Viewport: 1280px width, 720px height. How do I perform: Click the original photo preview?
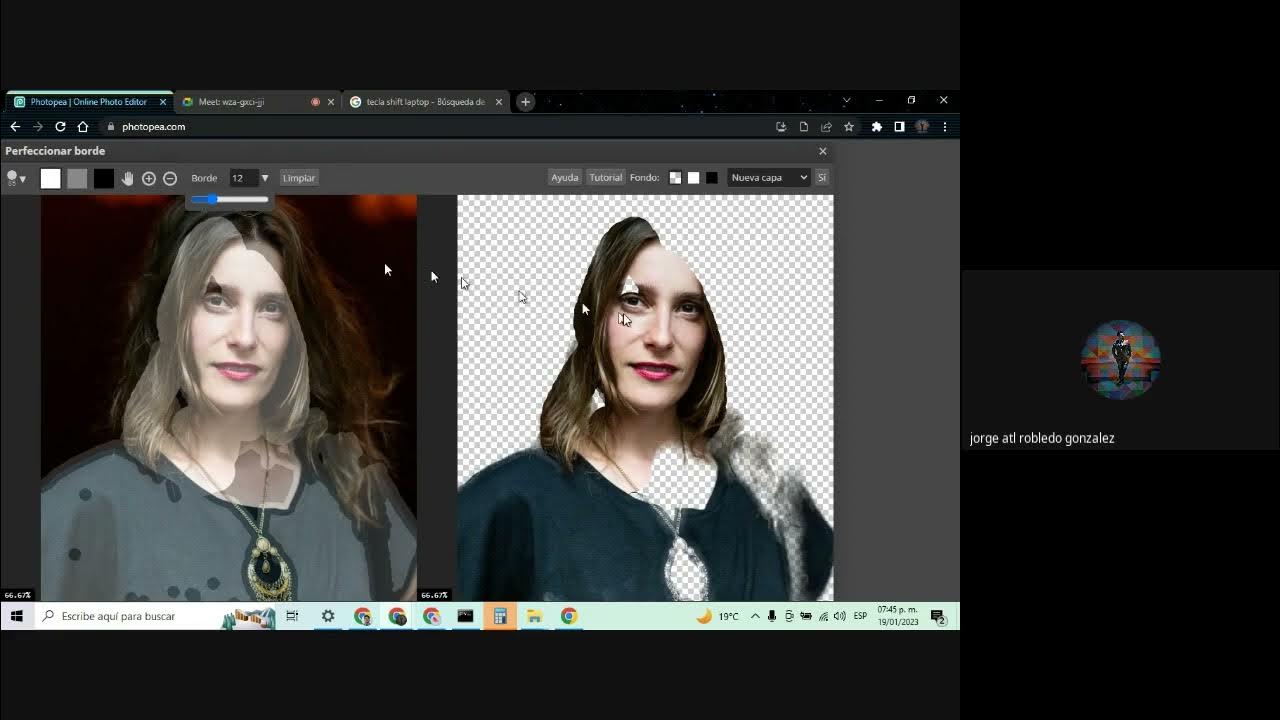pyautogui.click(x=228, y=398)
